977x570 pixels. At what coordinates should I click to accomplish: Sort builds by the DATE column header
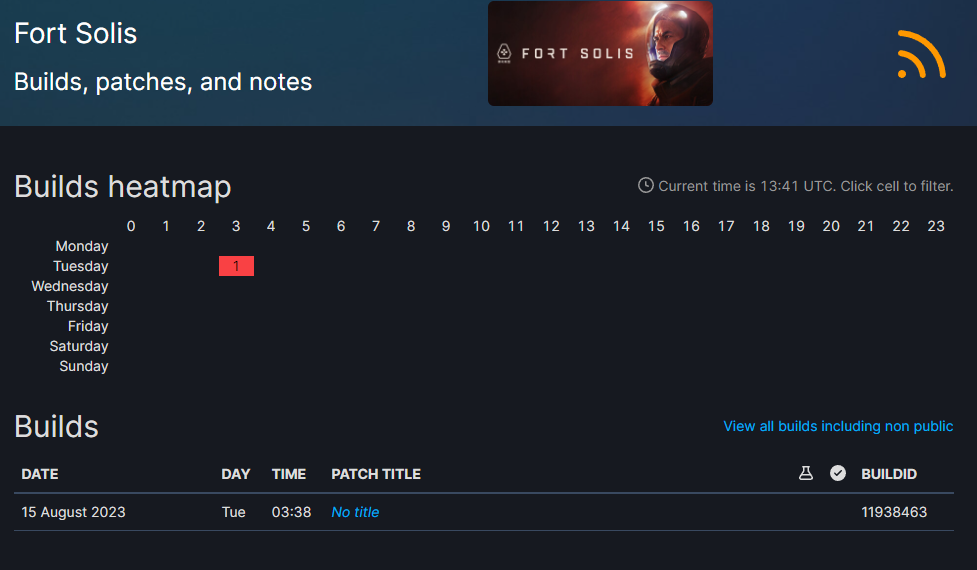click(x=40, y=474)
